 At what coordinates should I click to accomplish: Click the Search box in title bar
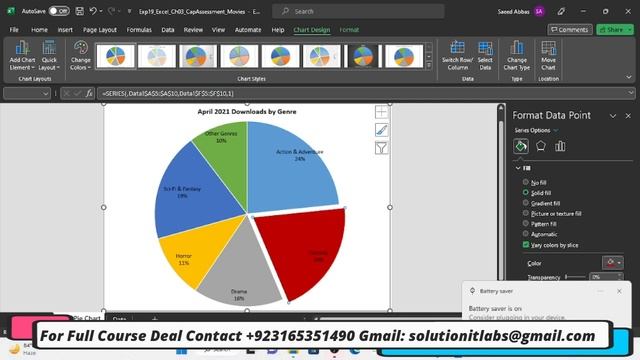358,11
